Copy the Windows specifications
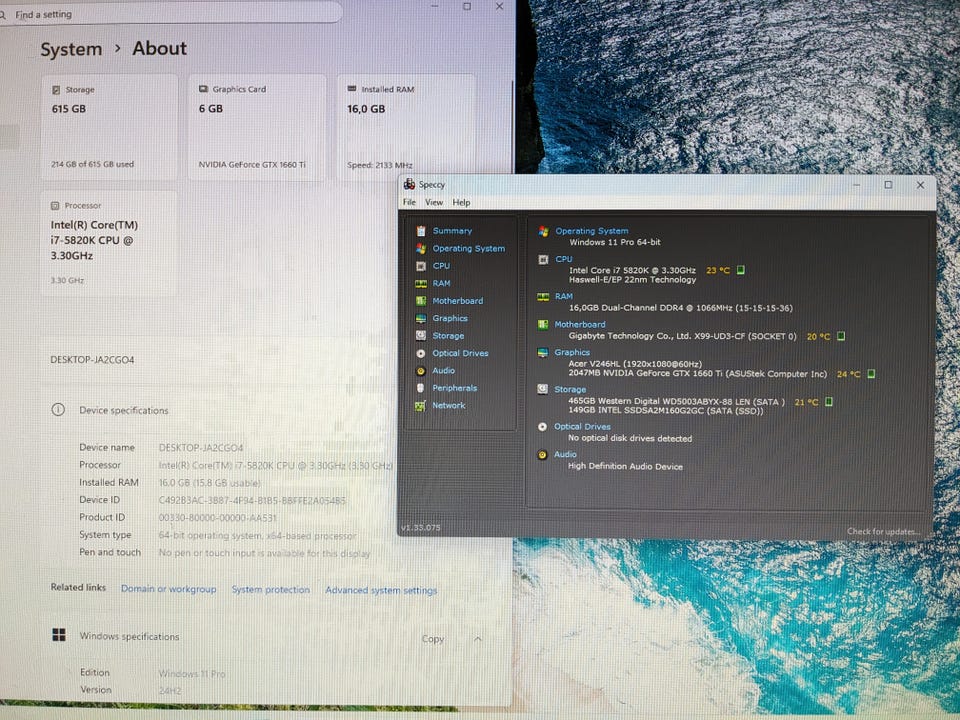Image resolution: width=960 pixels, height=720 pixels. pyautogui.click(x=433, y=639)
